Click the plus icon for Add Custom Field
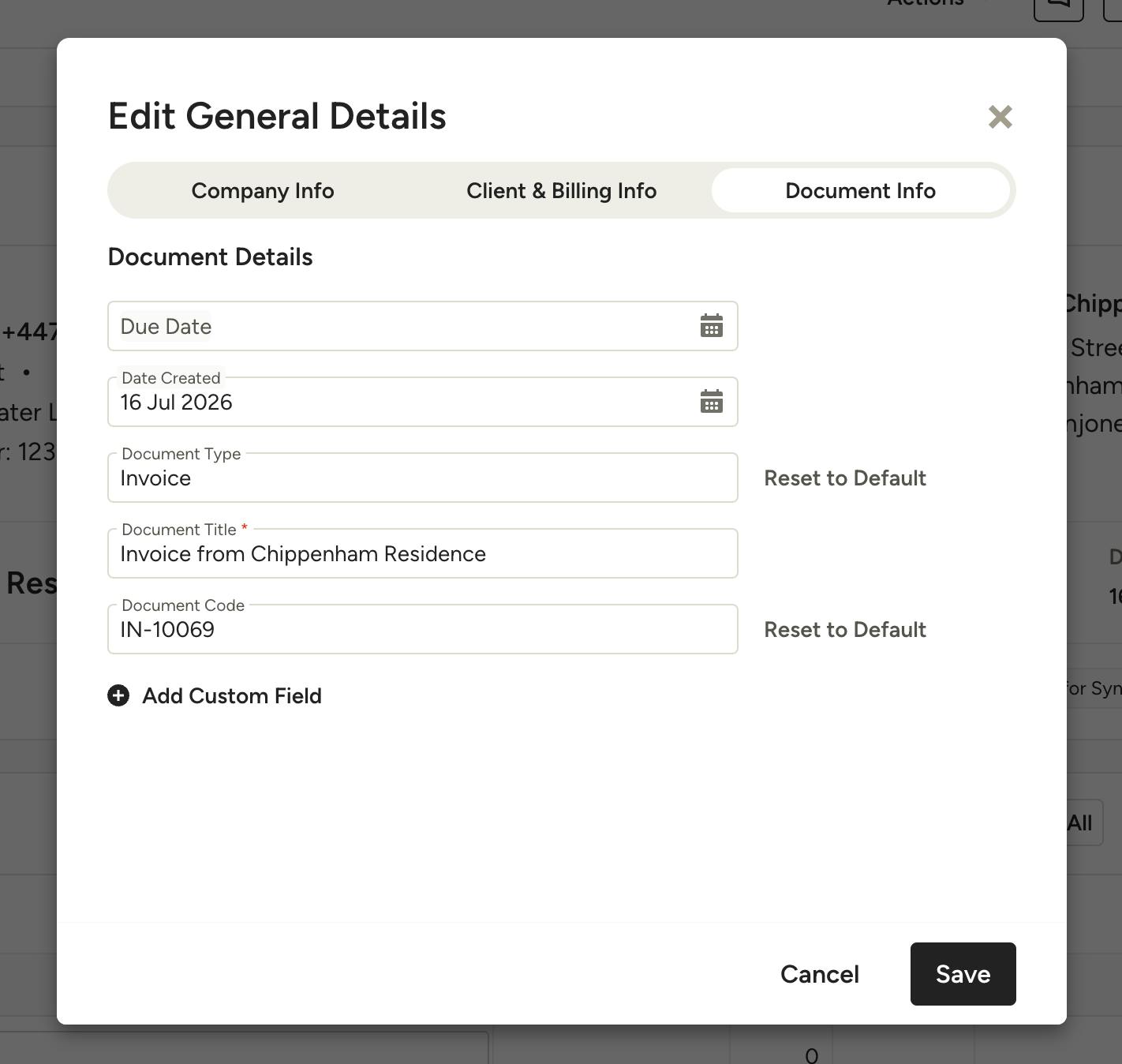Screen dimensions: 1122x1064 [x=118, y=695]
